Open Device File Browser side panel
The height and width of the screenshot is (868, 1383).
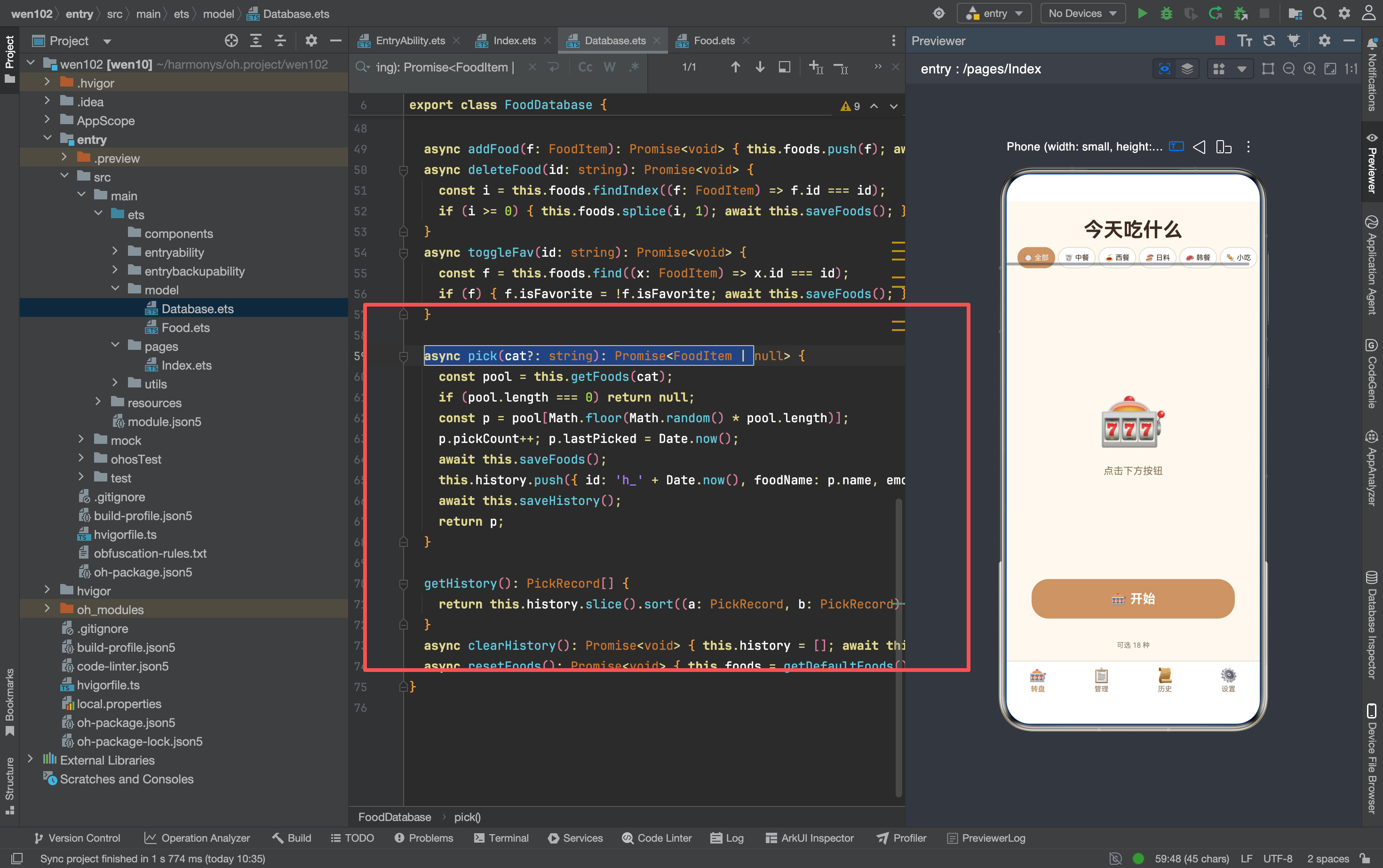1372,758
